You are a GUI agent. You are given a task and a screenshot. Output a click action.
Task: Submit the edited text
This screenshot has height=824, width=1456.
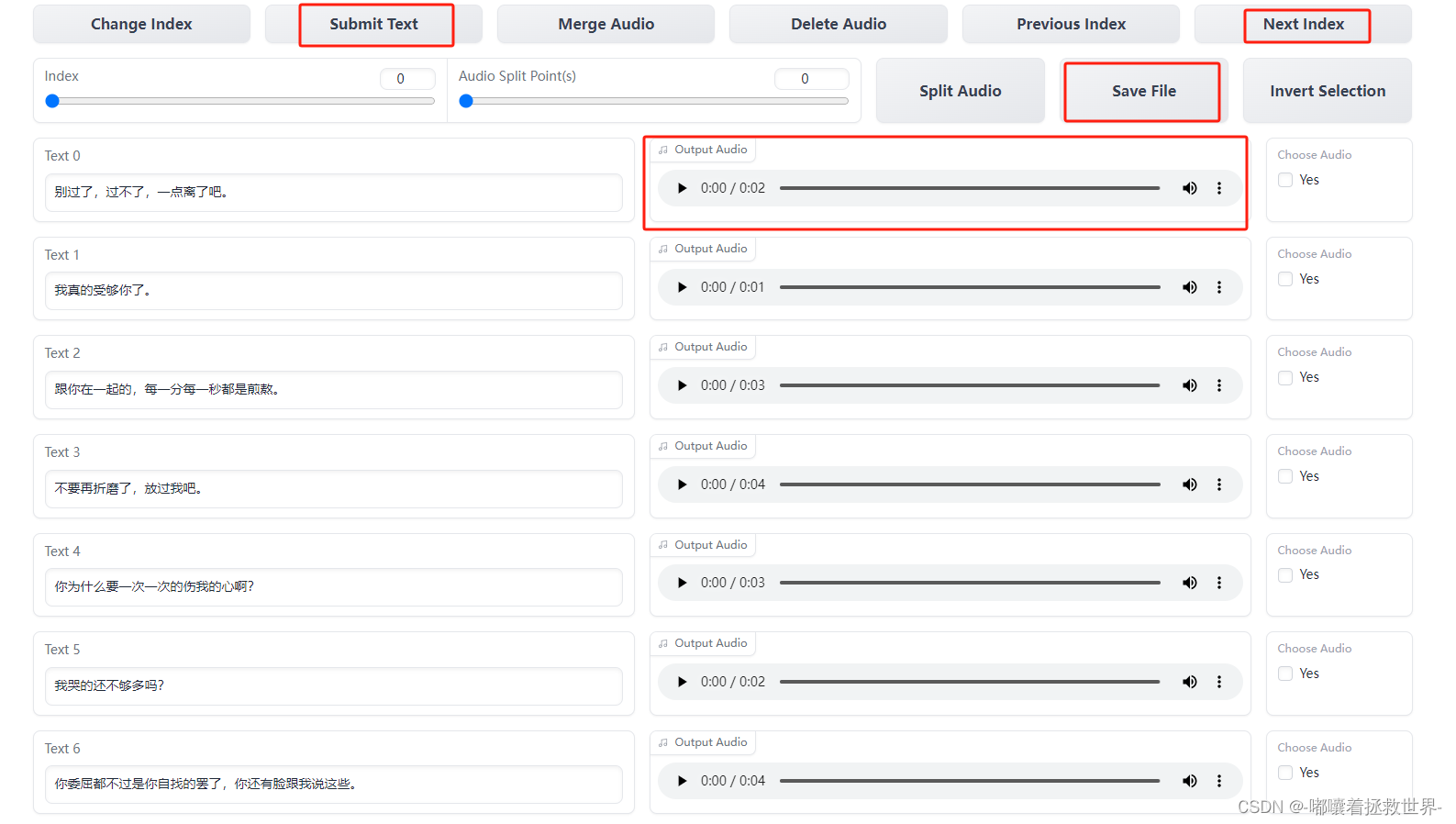[373, 24]
